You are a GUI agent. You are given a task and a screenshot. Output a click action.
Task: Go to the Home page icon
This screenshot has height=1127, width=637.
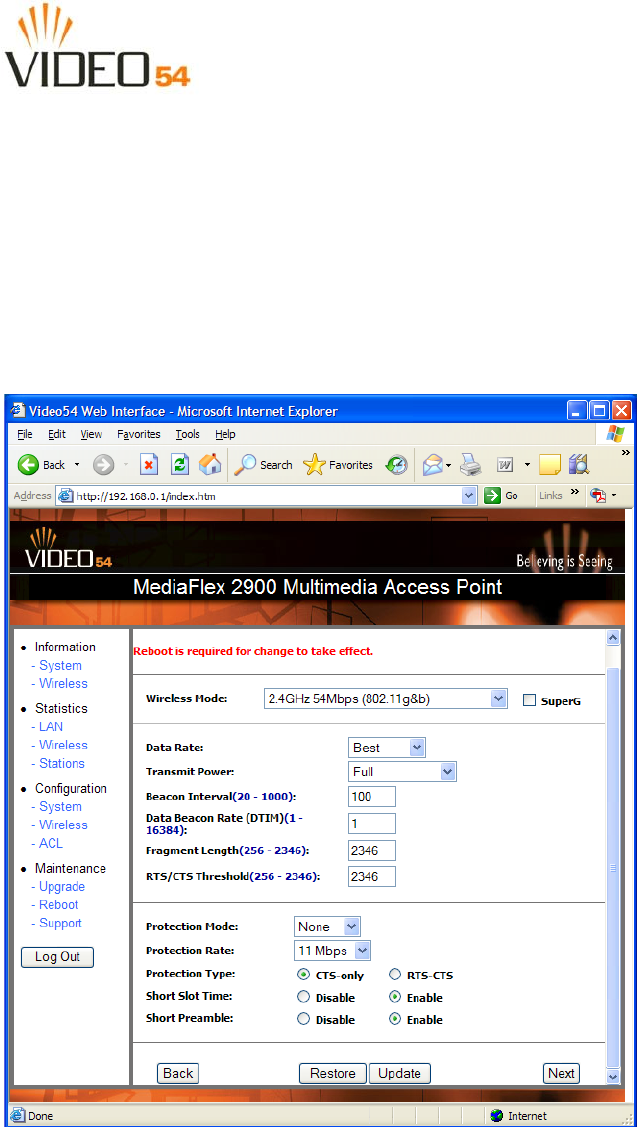point(210,465)
